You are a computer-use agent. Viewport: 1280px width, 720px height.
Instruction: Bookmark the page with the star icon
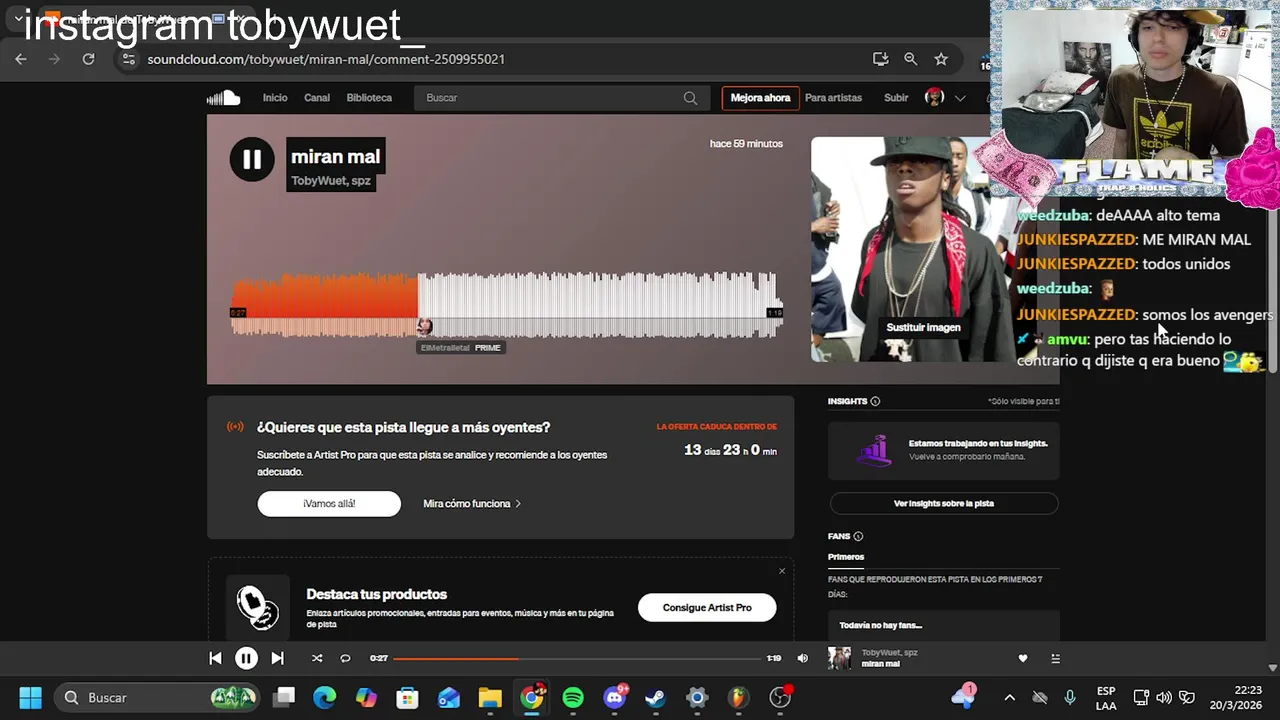(x=941, y=59)
